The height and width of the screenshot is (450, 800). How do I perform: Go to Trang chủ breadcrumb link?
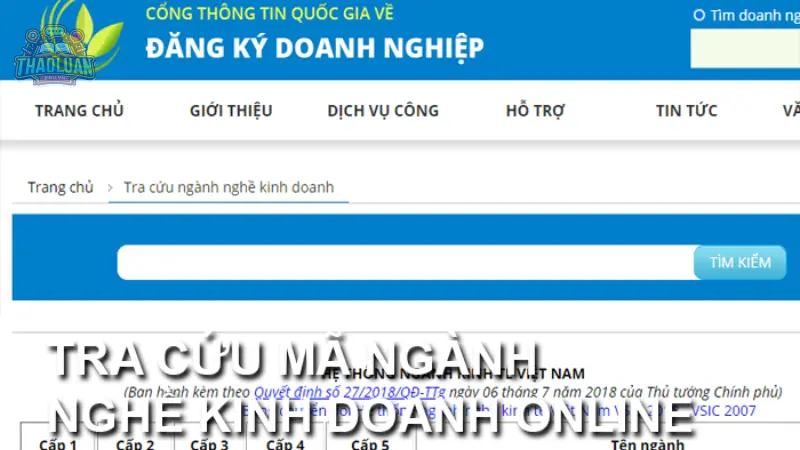(61, 187)
